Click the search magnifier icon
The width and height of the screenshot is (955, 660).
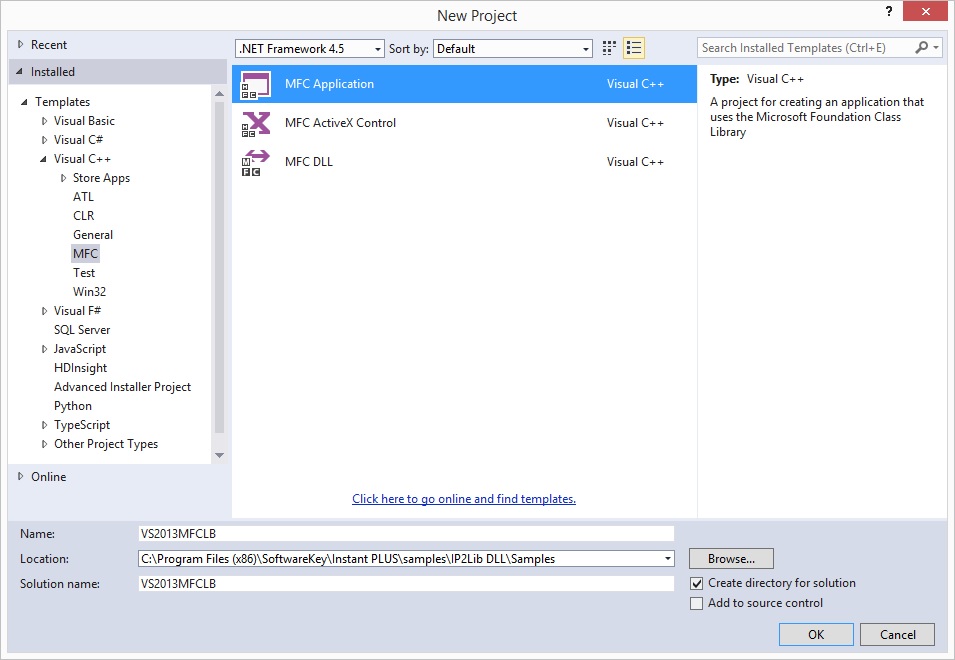pos(922,47)
